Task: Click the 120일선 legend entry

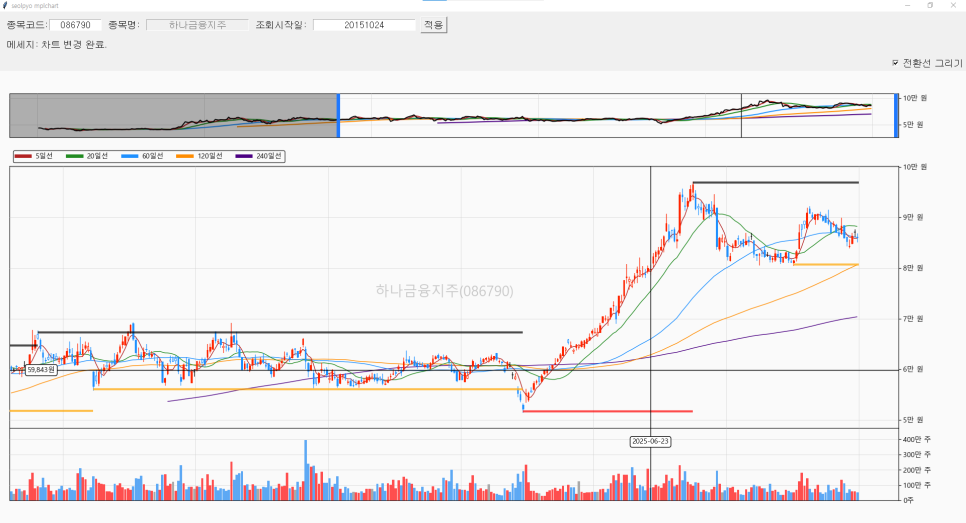Action: [199, 156]
